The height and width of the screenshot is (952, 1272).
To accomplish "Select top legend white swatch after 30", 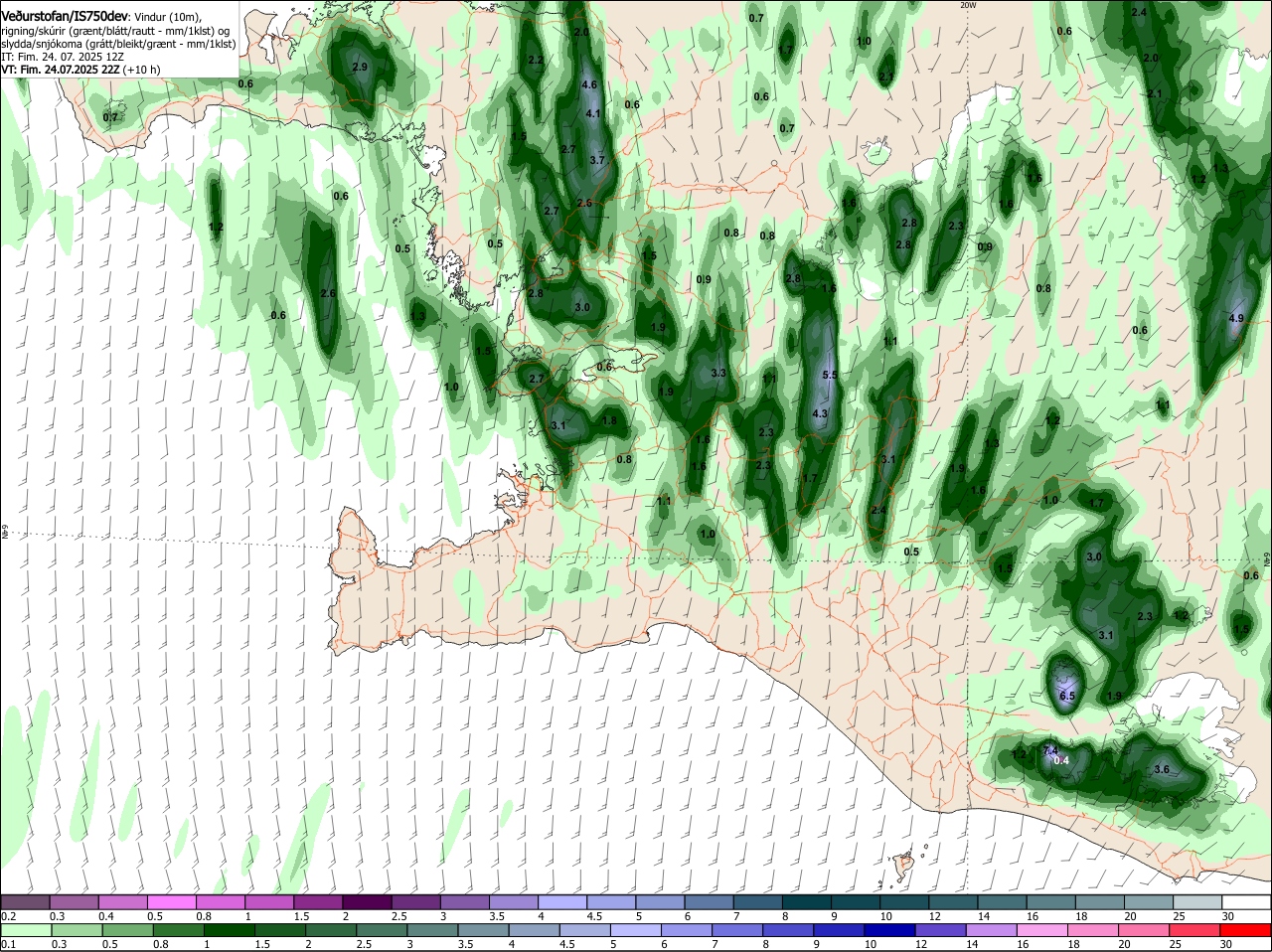I will 1244,902.
